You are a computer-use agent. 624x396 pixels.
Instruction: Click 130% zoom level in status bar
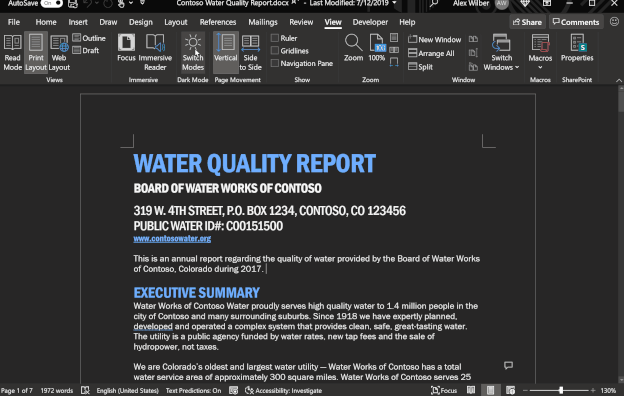pyautogui.click(x=608, y=390)
